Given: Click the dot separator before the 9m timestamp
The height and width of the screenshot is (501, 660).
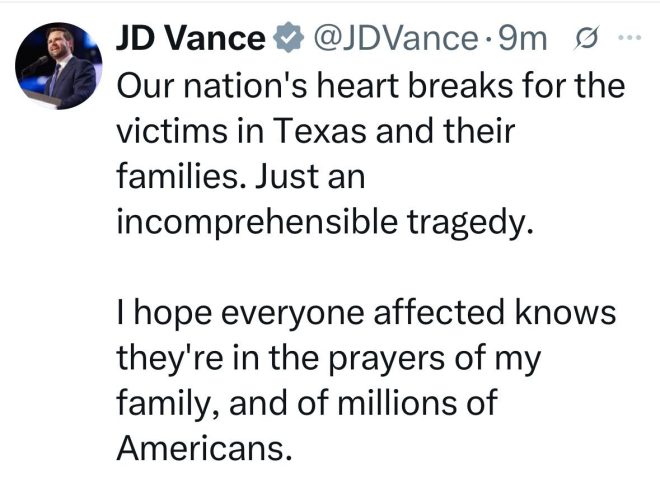Looking at the screenshot, I should click(488, 40).
